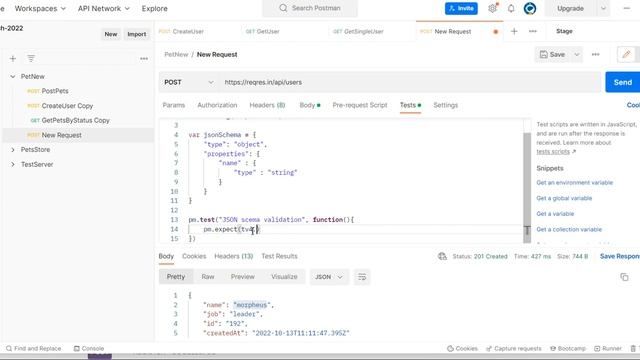
Task: Create new collection with sidebar plus icon
Action: [x=13, y=59]
